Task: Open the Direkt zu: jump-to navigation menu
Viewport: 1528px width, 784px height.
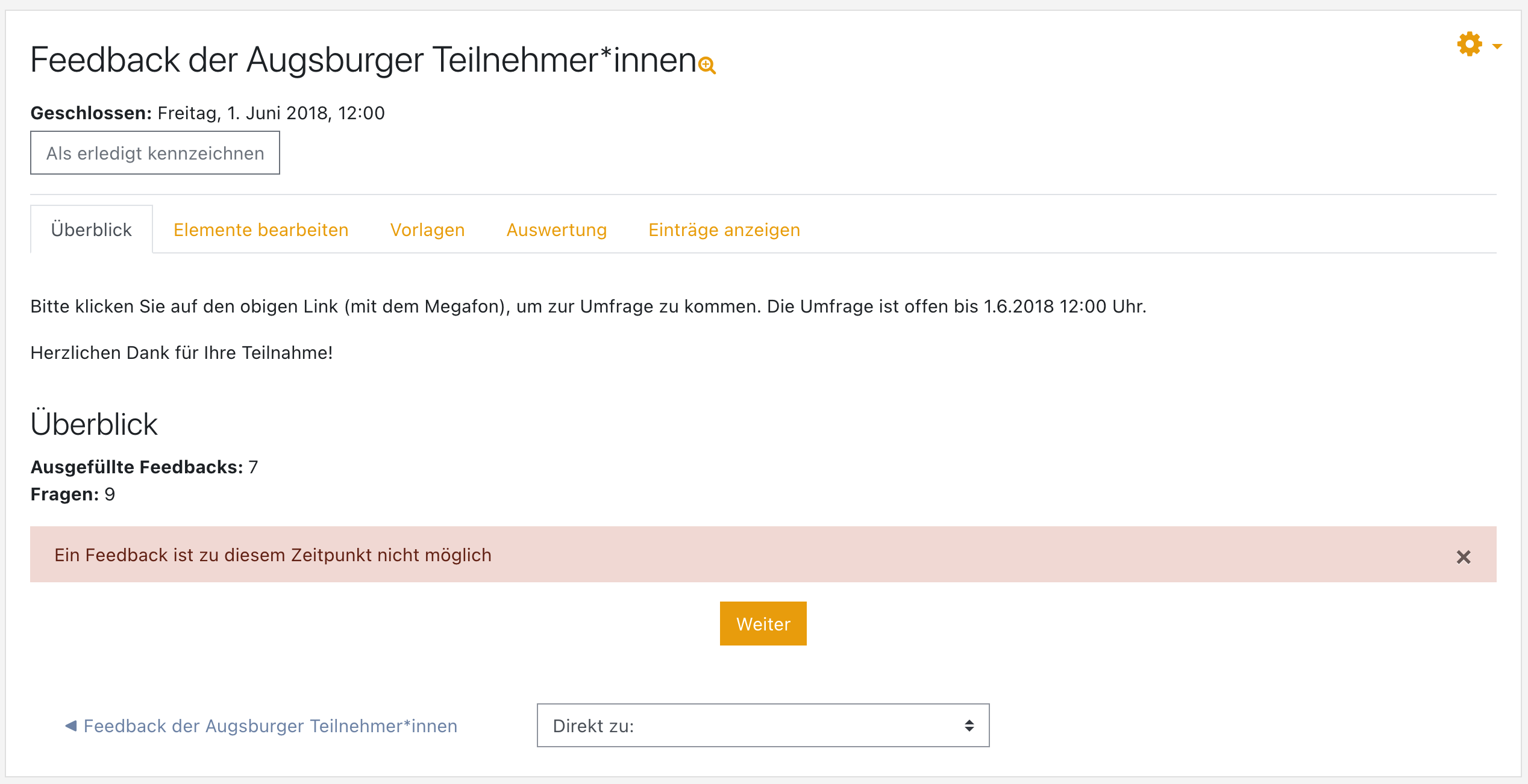Action: tap(763, 726)
